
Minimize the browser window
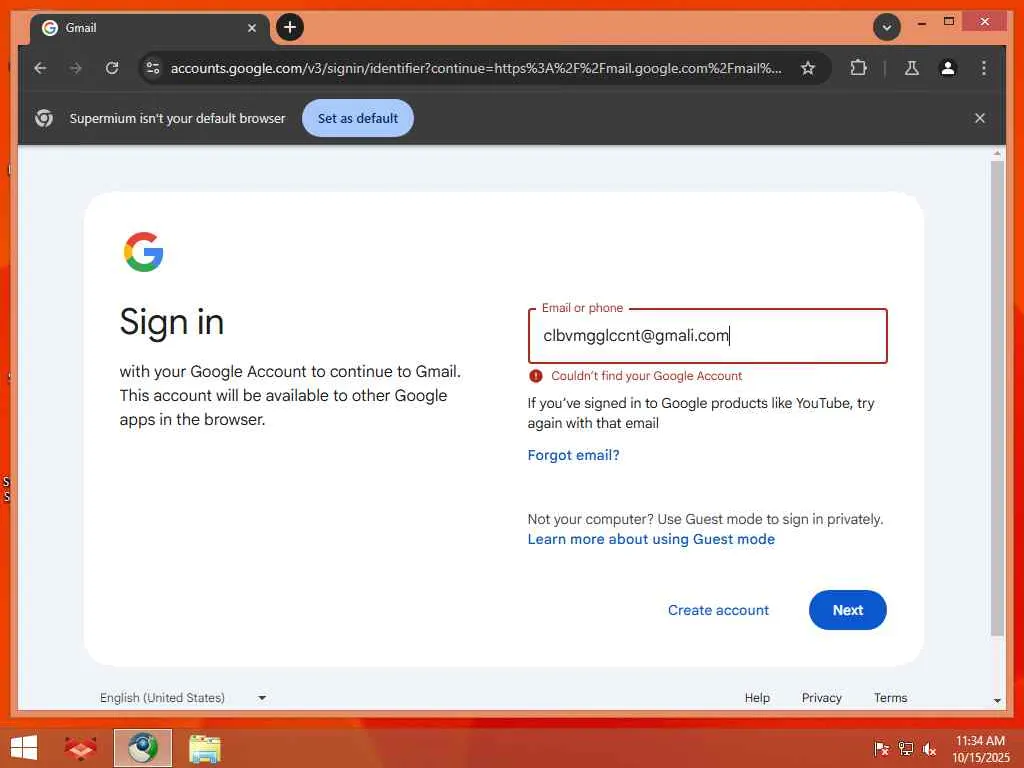pyautogui.click(x=921, y=22)
